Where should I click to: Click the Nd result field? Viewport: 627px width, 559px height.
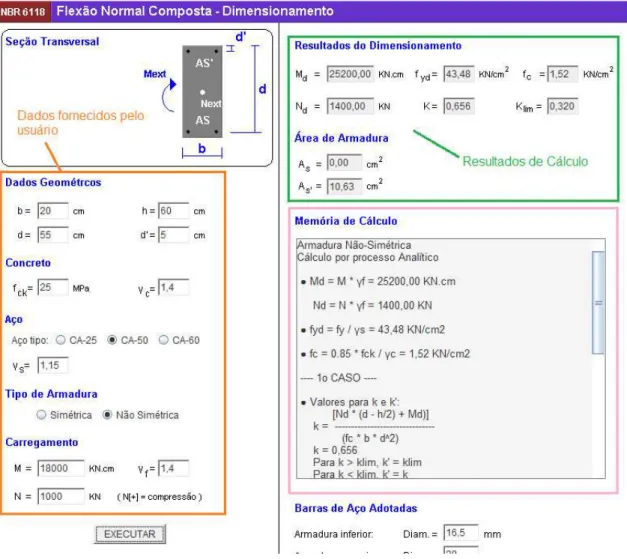(350, 106)
